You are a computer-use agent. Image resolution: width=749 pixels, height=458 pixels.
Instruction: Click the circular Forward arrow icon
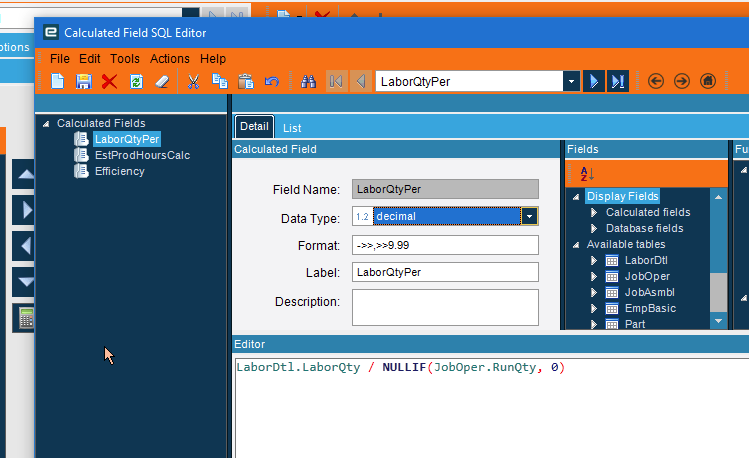pyautogui.click(x=682, y=82)
